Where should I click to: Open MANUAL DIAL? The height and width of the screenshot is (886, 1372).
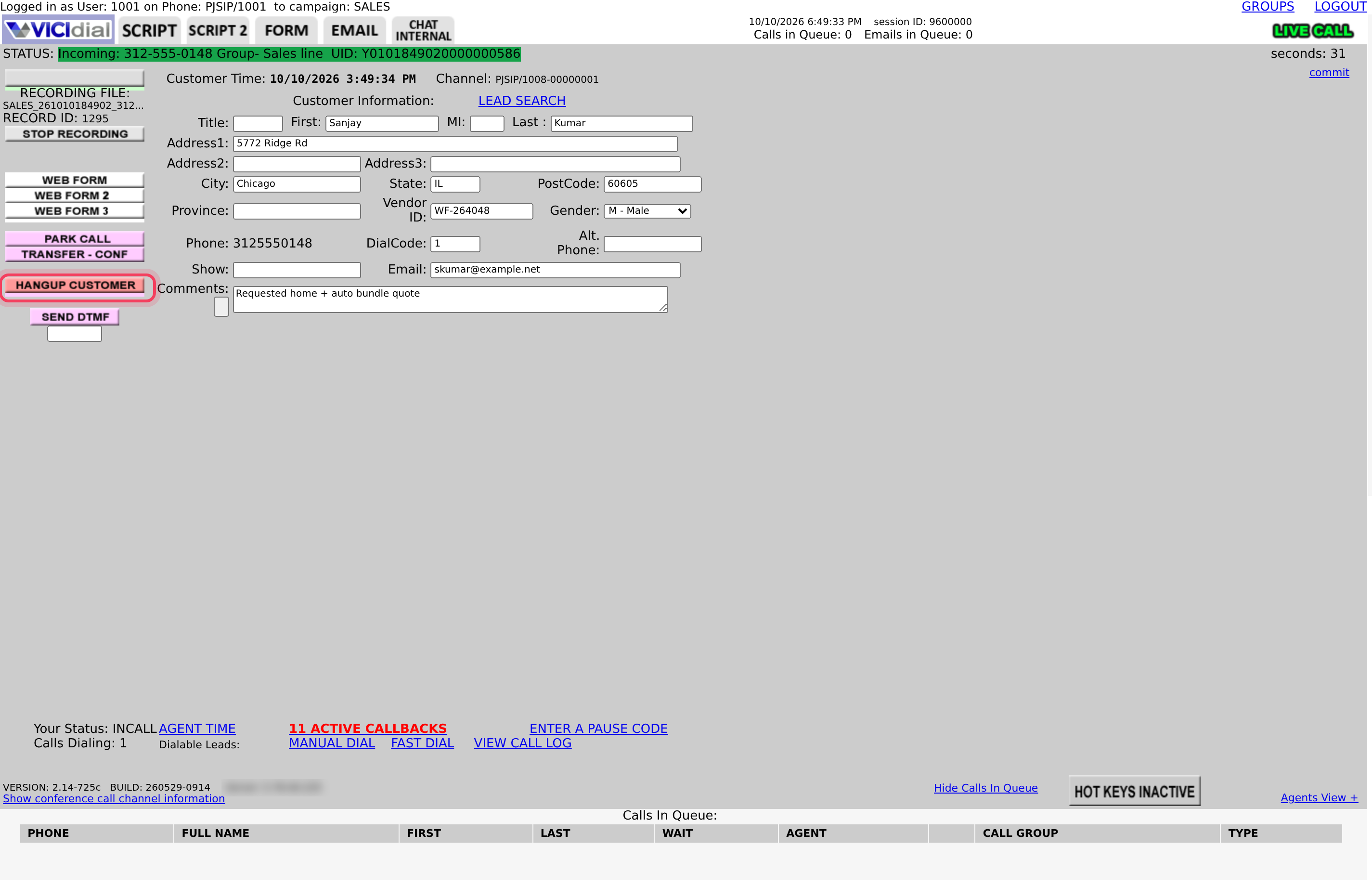tap(332, 743)
